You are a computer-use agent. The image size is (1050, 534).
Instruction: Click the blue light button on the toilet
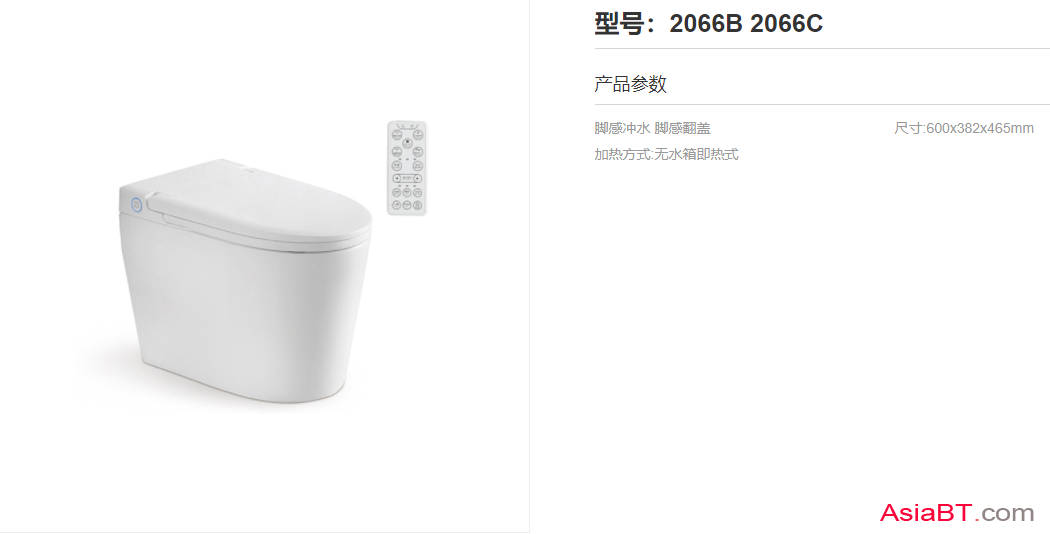[136, 204]
